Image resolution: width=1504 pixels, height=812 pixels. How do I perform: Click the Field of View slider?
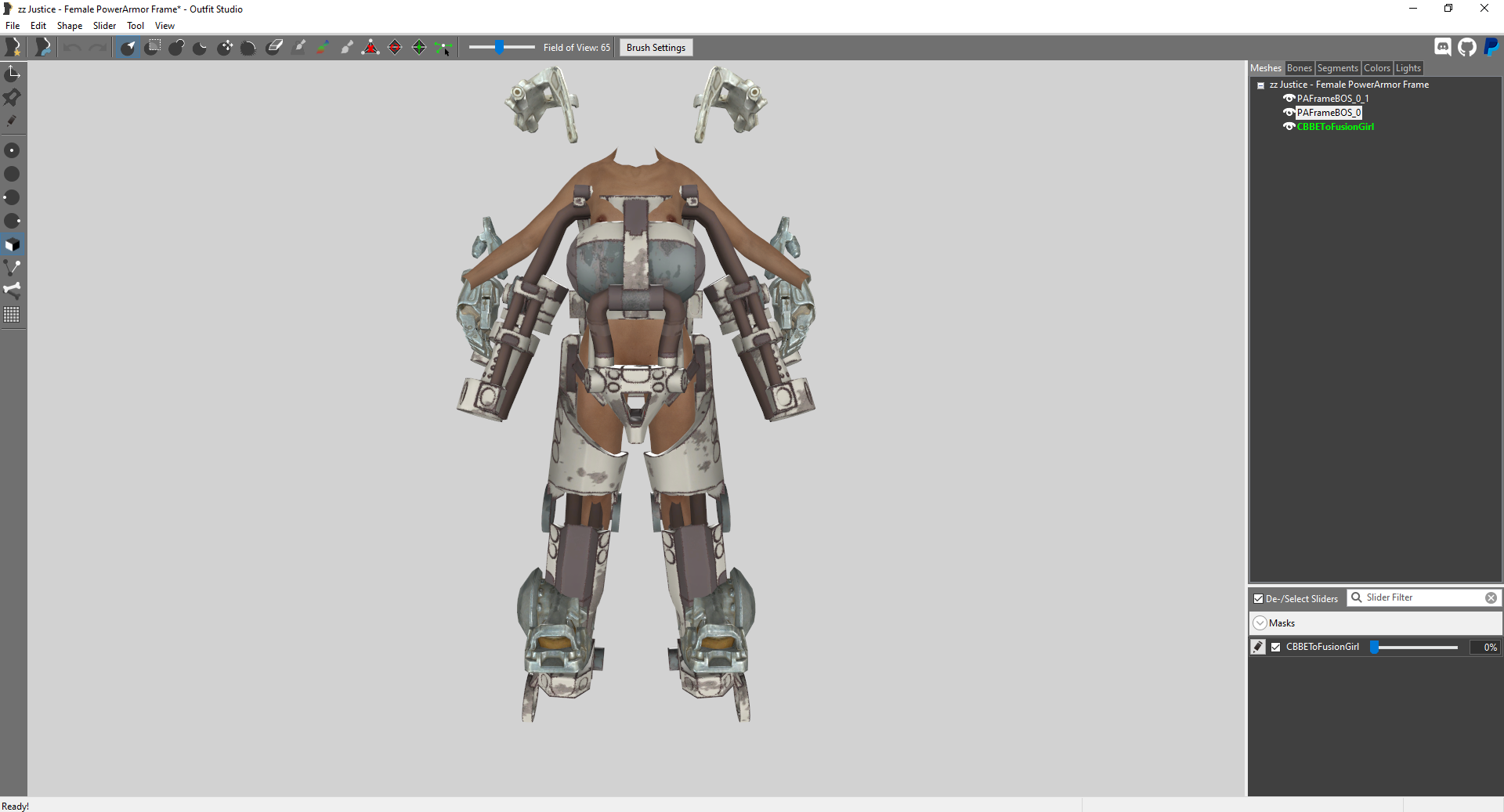click(x=501, y=48)
